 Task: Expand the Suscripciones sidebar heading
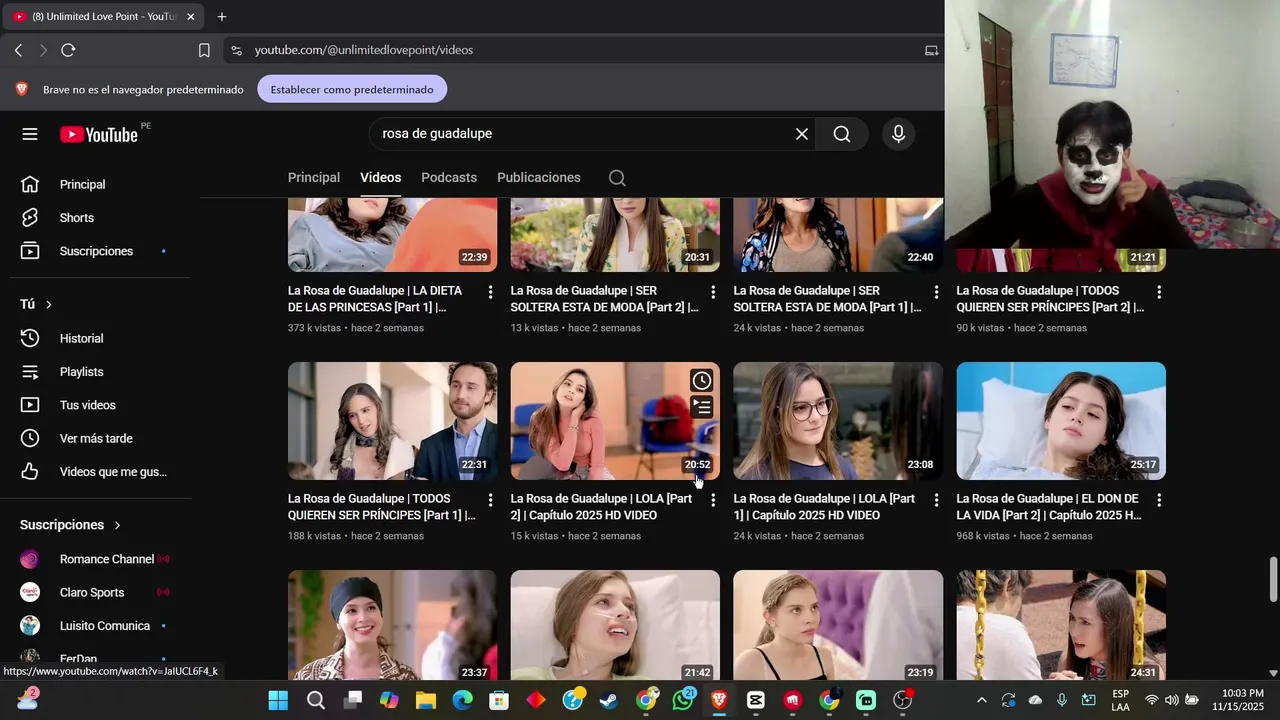tap(70, 525)
